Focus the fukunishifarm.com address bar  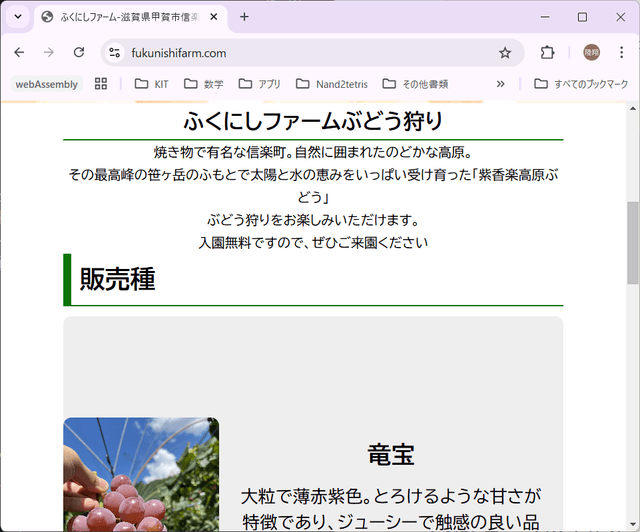(313, 53)
